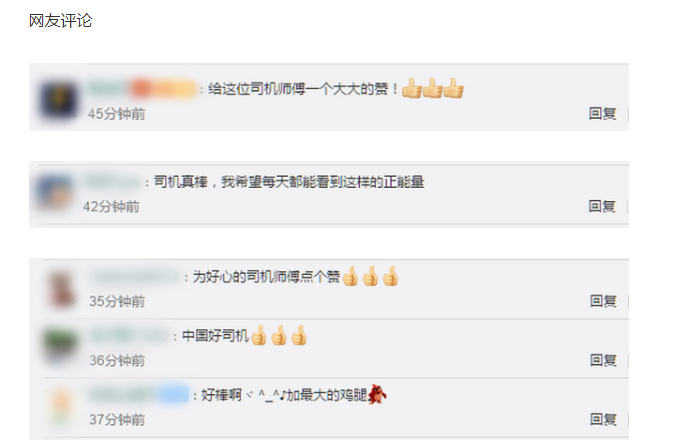Click 回复 on the 37分钟前 comment

(603, 419)
